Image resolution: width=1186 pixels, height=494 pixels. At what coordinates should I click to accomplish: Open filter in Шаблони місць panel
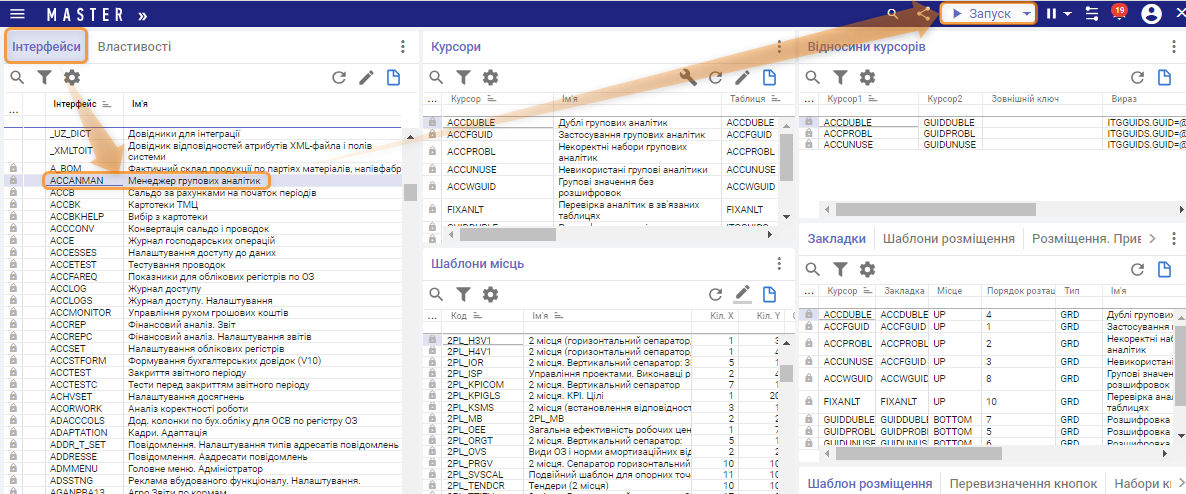tap(464, 294)
